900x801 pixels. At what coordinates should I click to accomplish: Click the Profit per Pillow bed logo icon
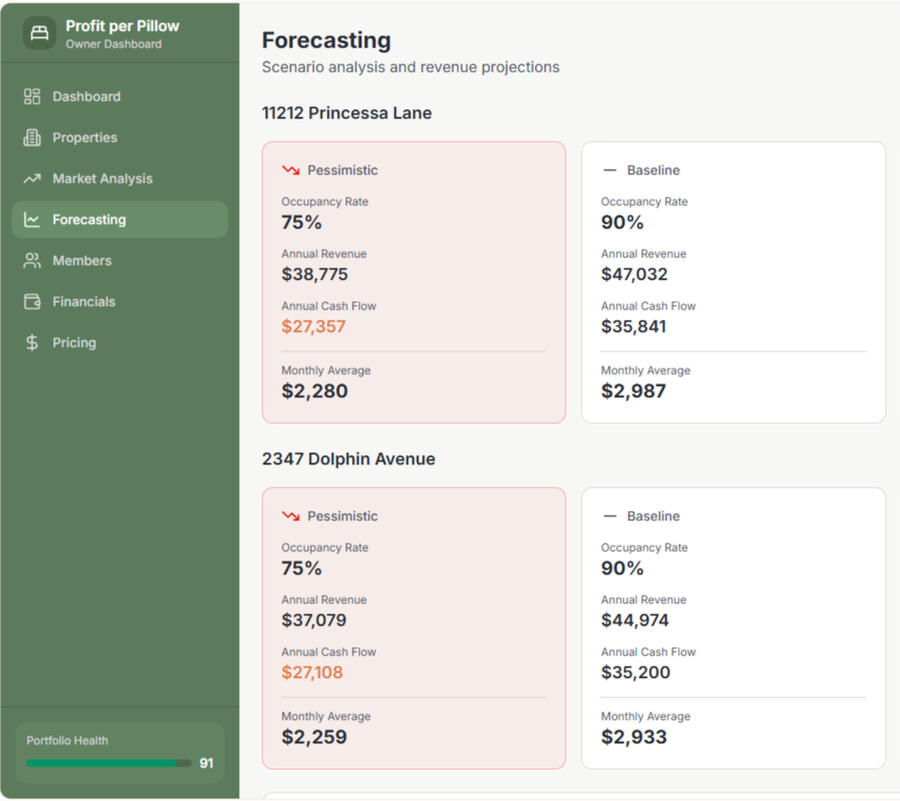pyautogui.click(x=40, y=33)
